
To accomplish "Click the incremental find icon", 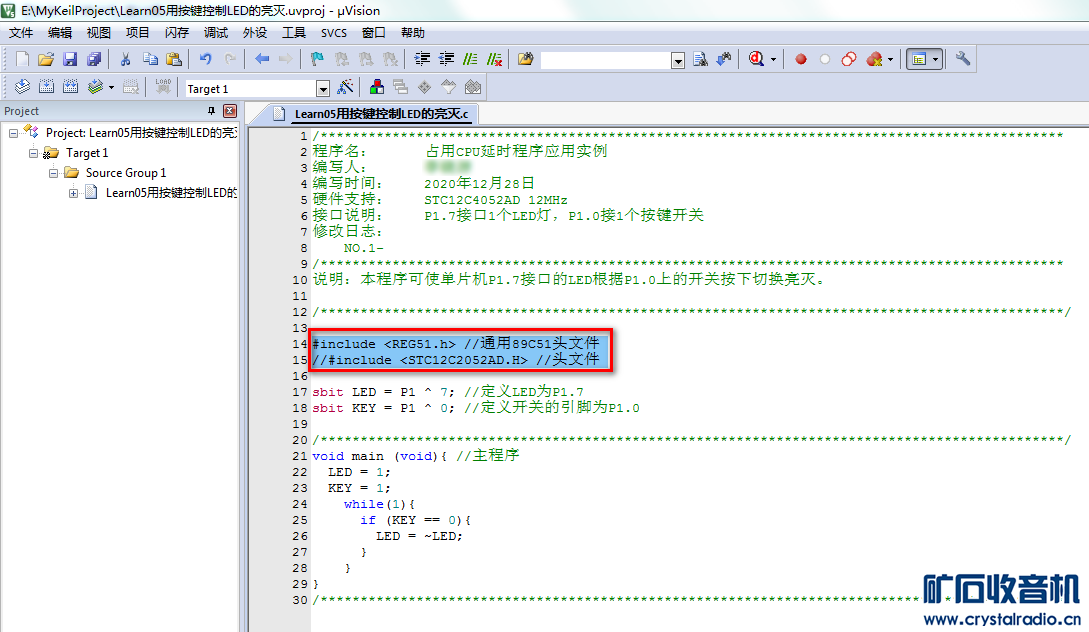I will (x=724, y=60).
